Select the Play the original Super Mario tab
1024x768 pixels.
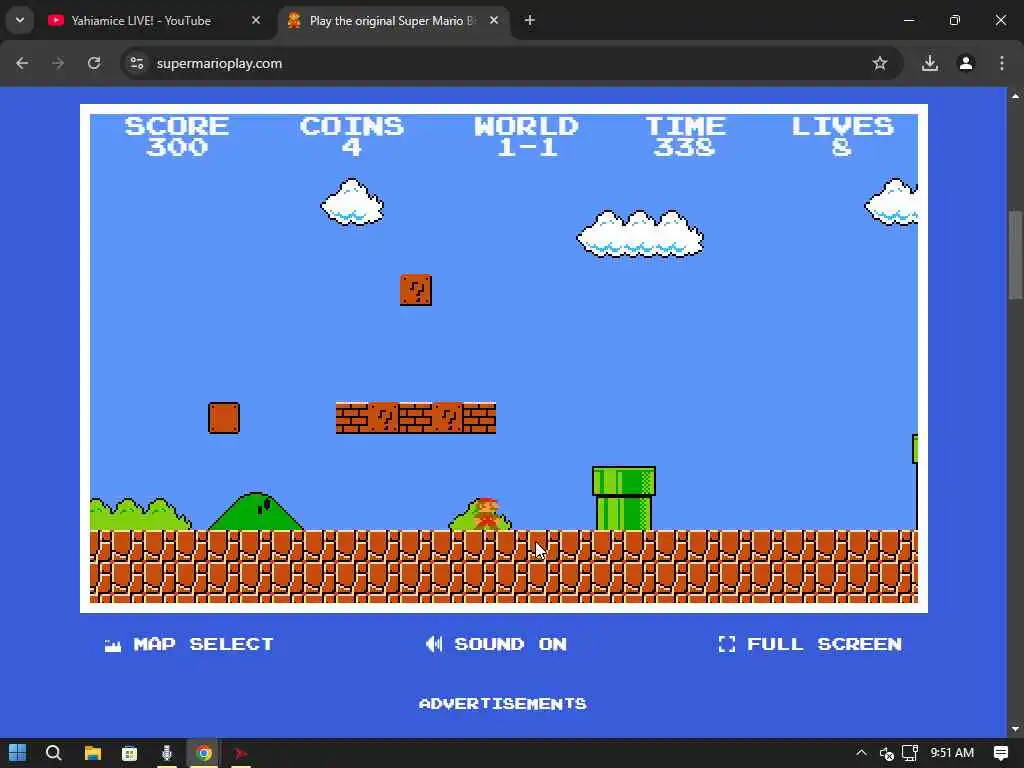click(x=392, y=21)
